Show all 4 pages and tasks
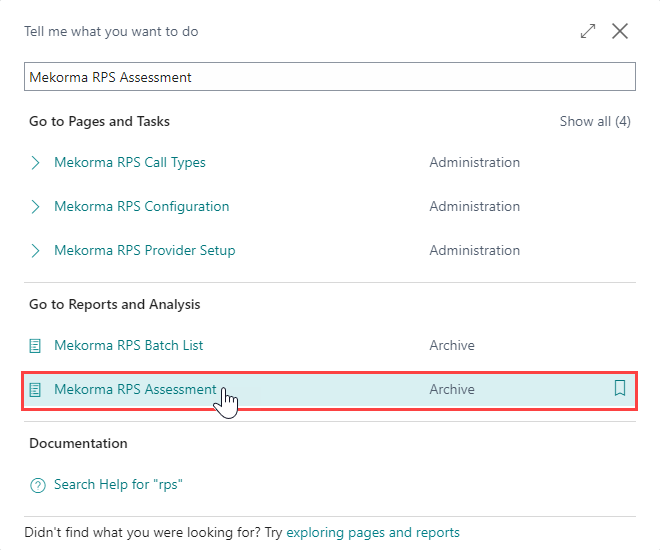The image size is (660, 550). pos(595,121)
